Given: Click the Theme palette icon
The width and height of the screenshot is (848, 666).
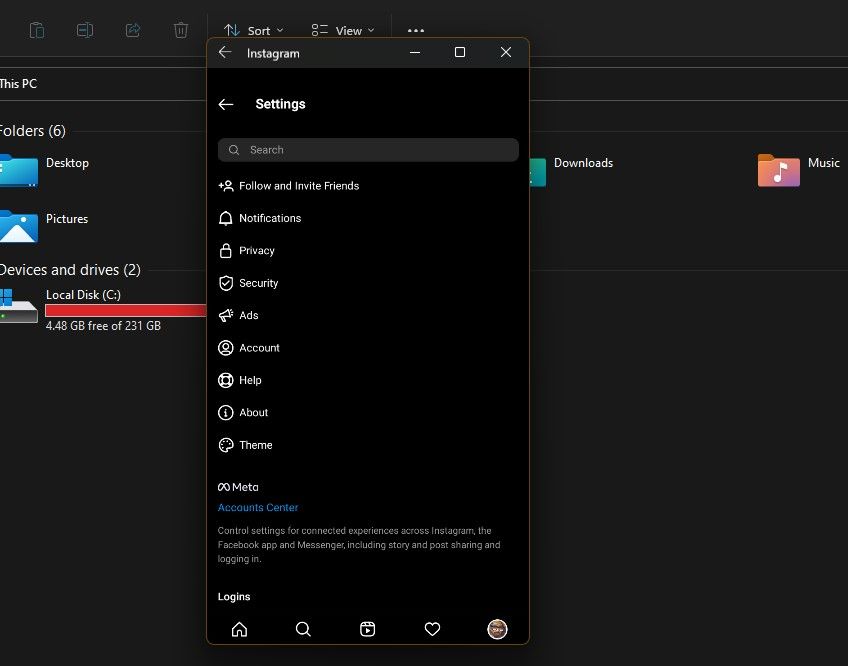Looking at the screenshot, I should [x=226, y=445].
